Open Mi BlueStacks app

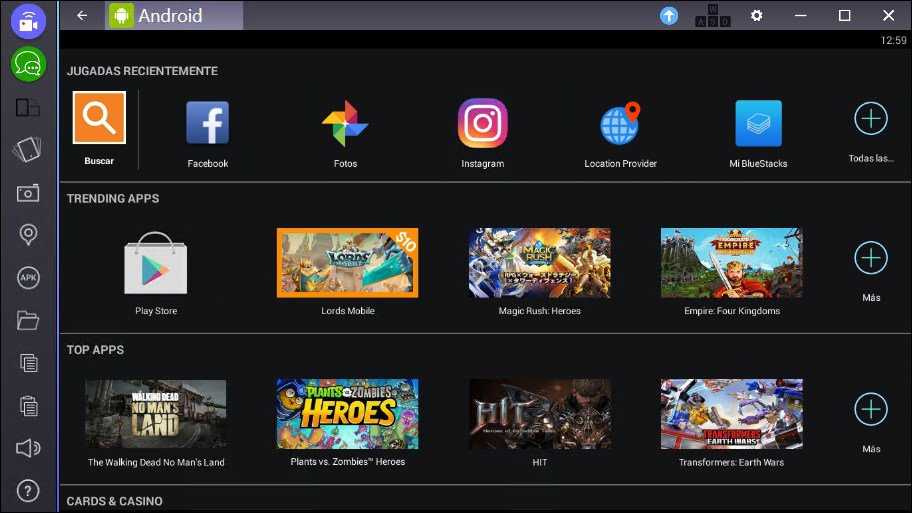(758, 123)
